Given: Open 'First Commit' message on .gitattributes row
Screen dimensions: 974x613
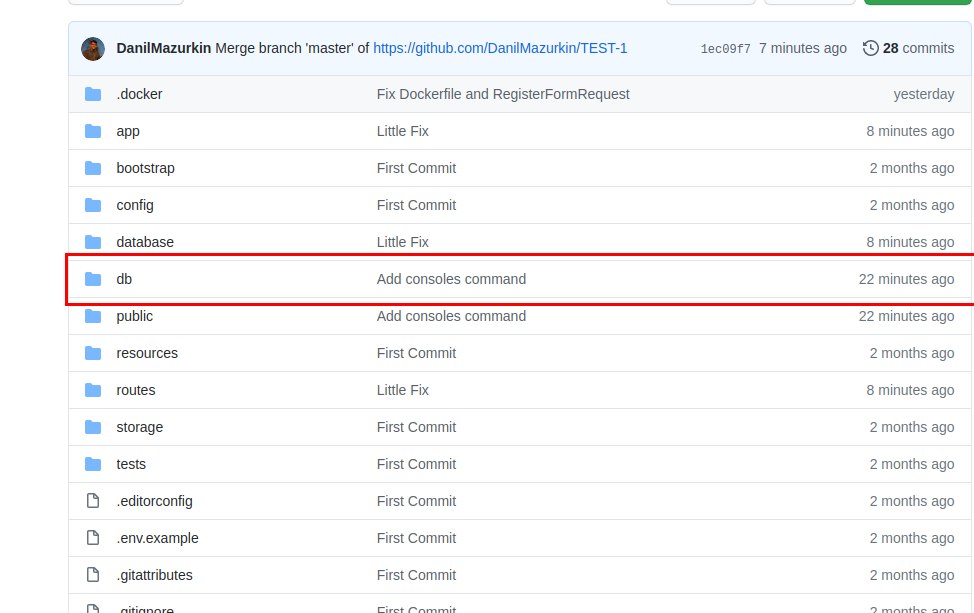Looking at the screenshot, I should (416, 575).
